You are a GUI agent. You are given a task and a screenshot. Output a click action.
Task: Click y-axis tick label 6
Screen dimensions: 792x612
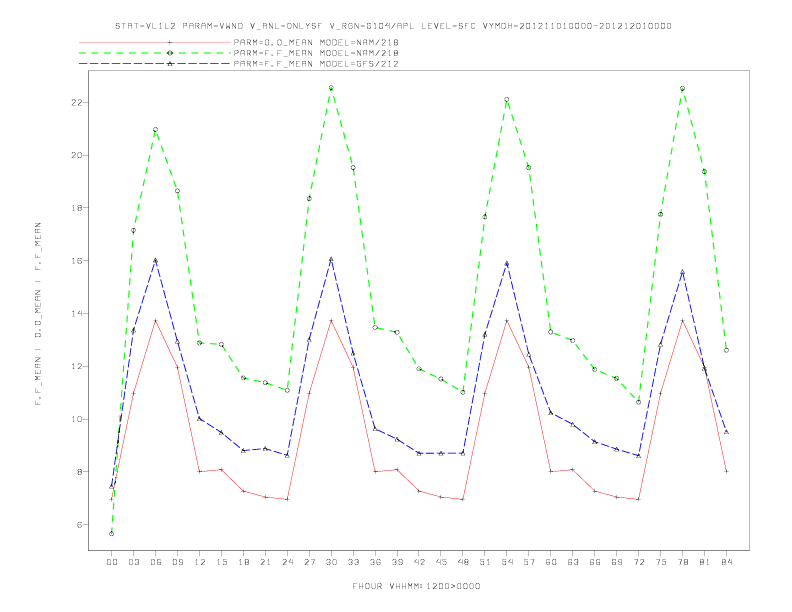point(80,525)
